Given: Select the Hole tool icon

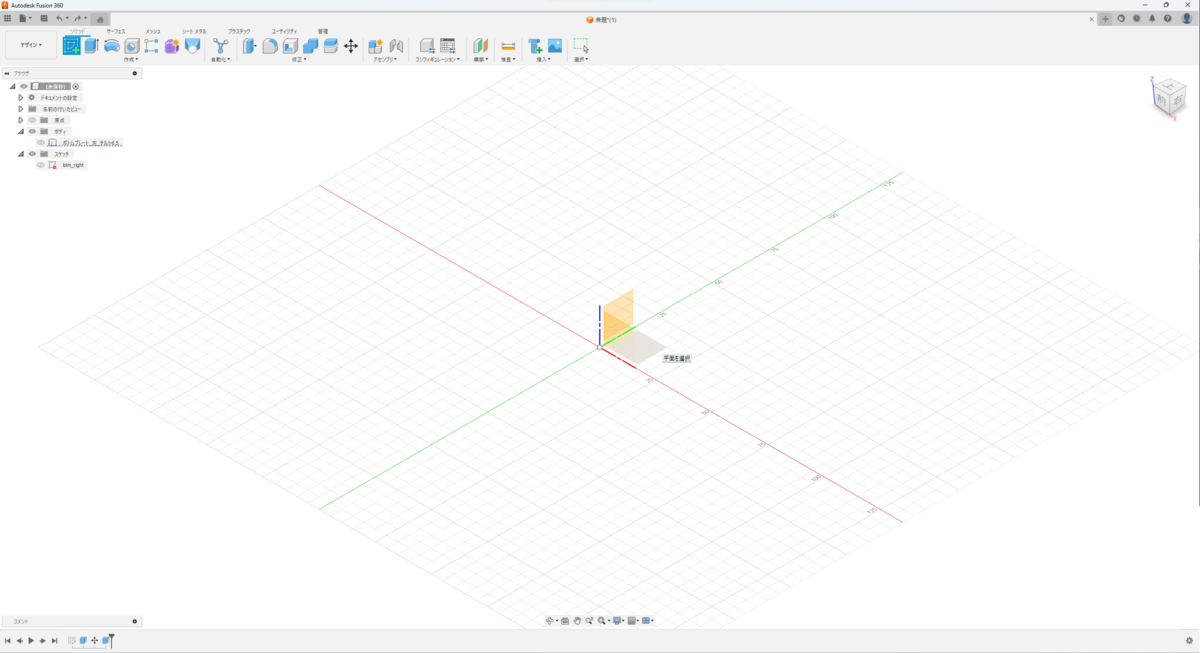Looking at the screenshot, I should coord(132,46).
